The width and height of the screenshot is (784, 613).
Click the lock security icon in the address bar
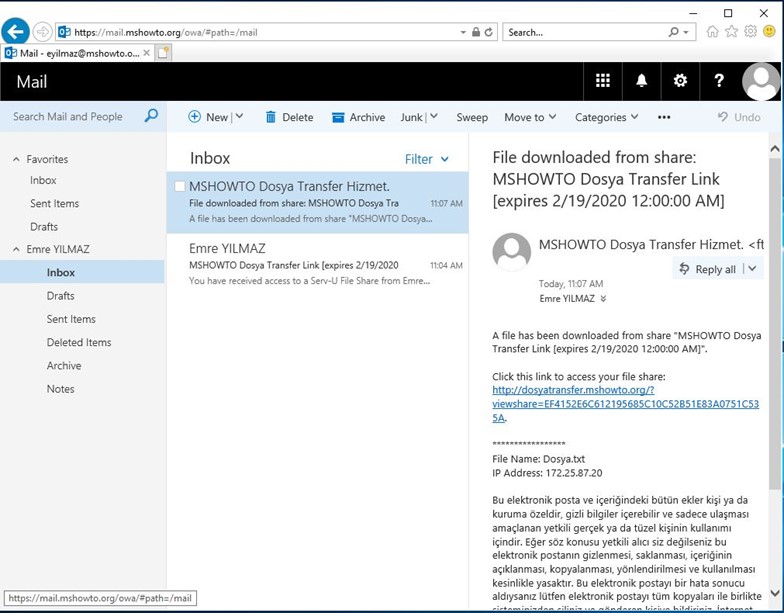click(476, 32)
